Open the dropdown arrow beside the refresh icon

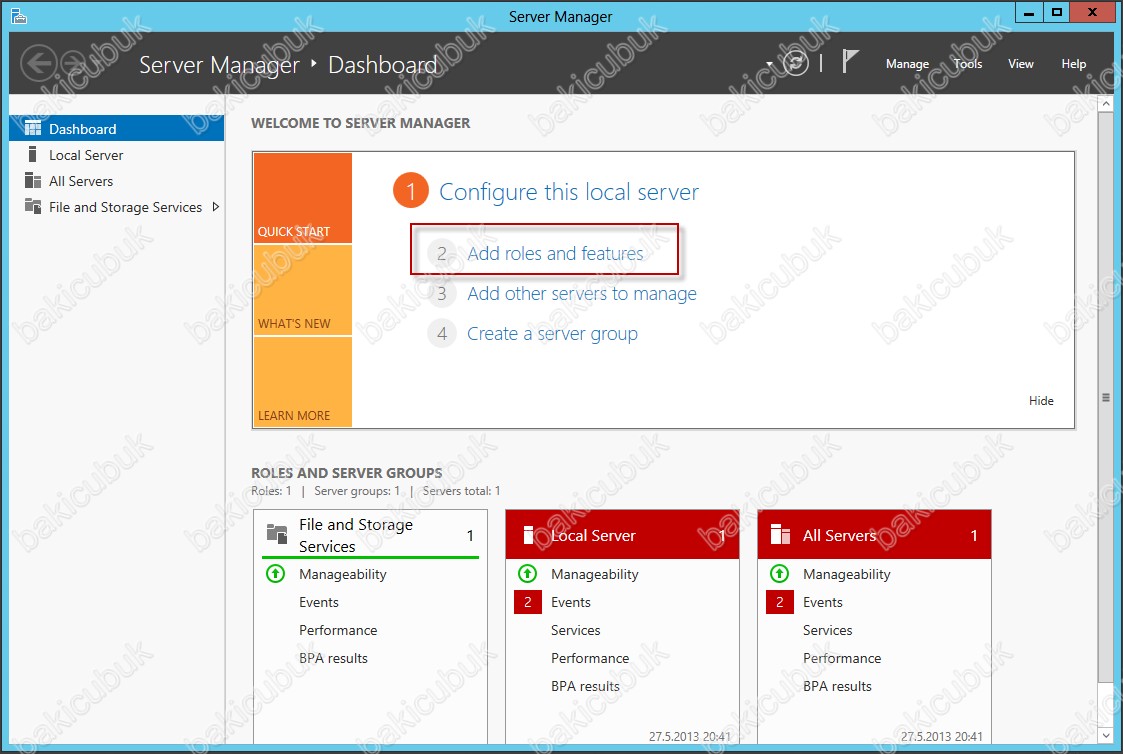pos(770,64)
